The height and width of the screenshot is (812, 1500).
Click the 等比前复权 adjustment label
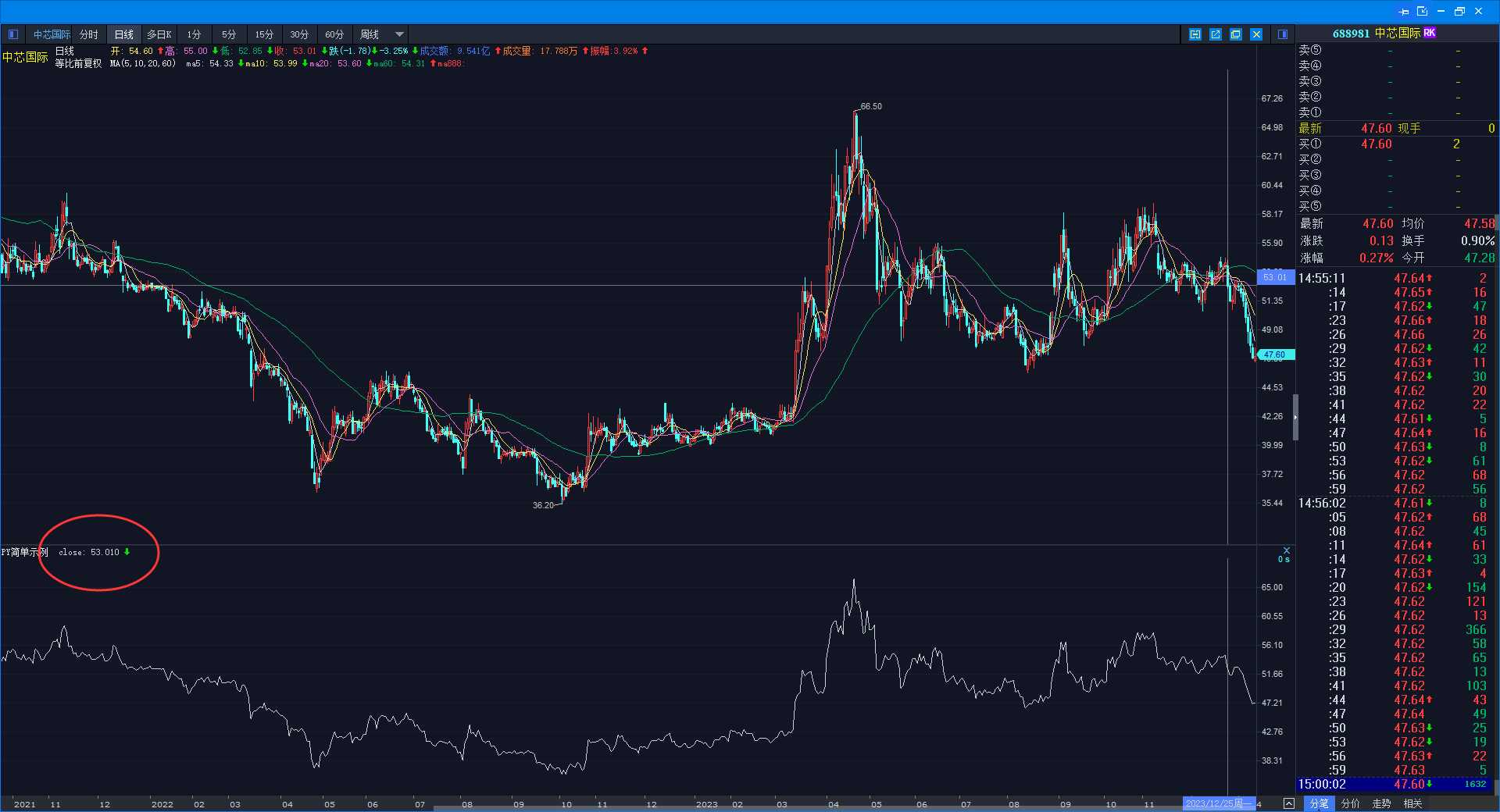tap(78, 63)
